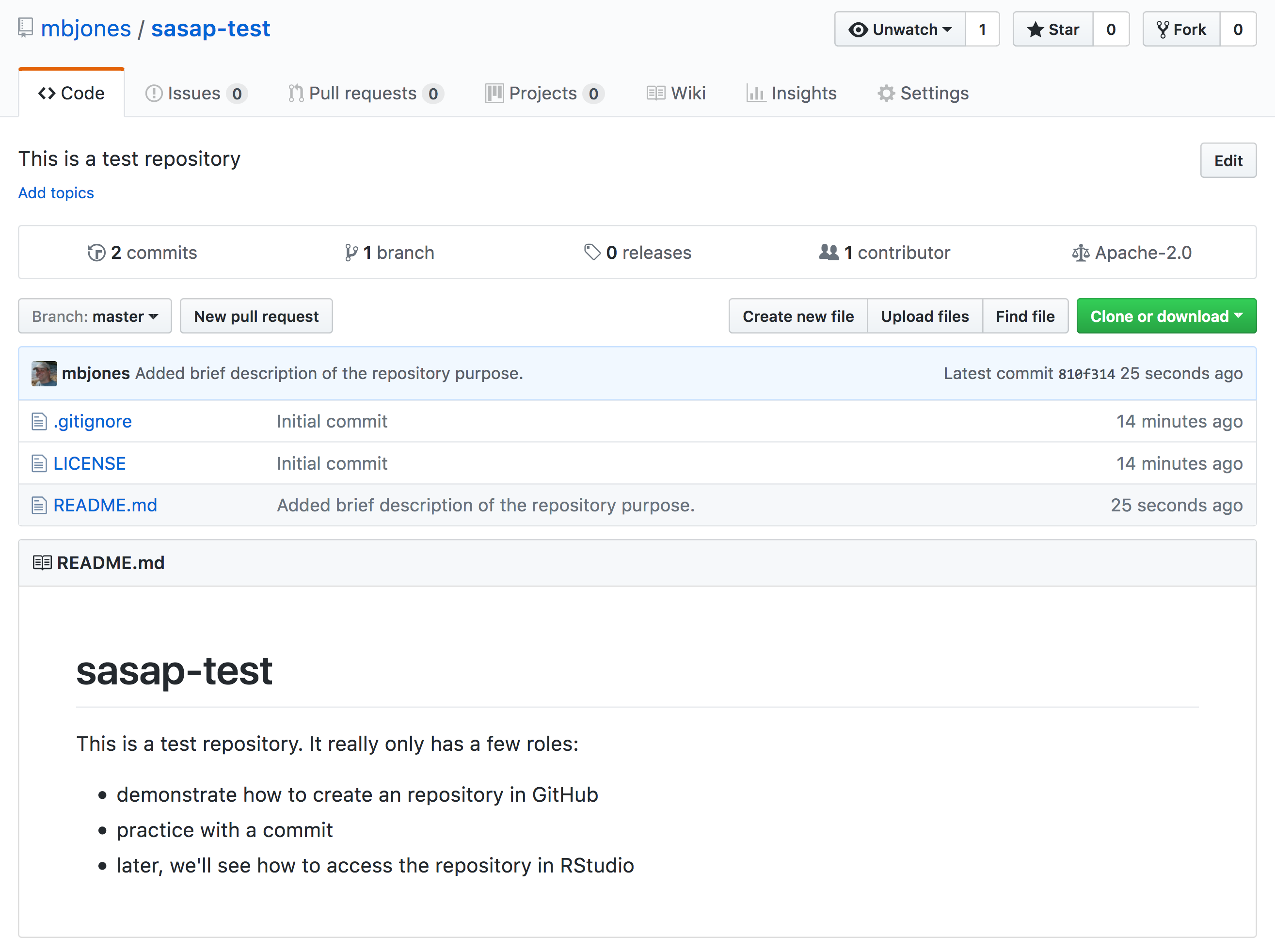Open the mbjones owner profile link
Screen dimensions: 1275x952
click(86, 28)
